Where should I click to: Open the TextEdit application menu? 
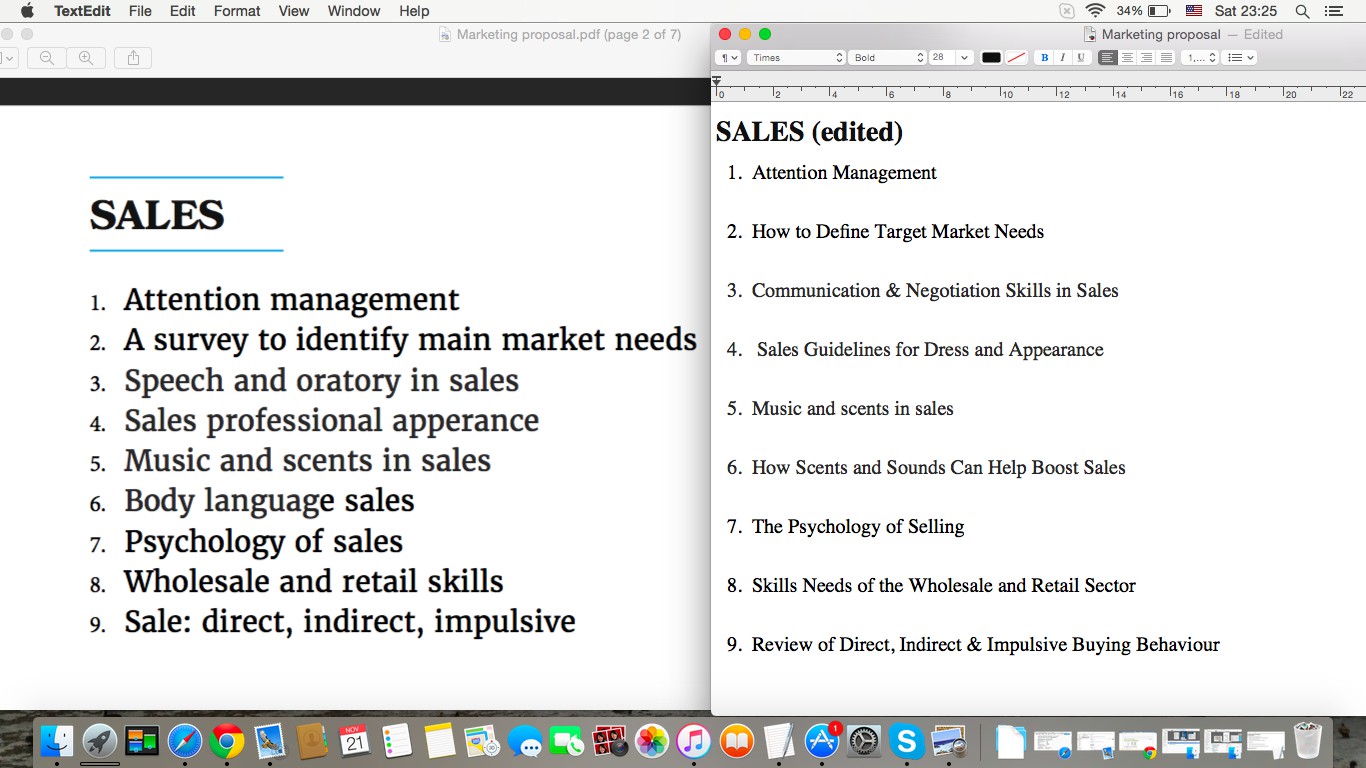click(x=82, y=11)
